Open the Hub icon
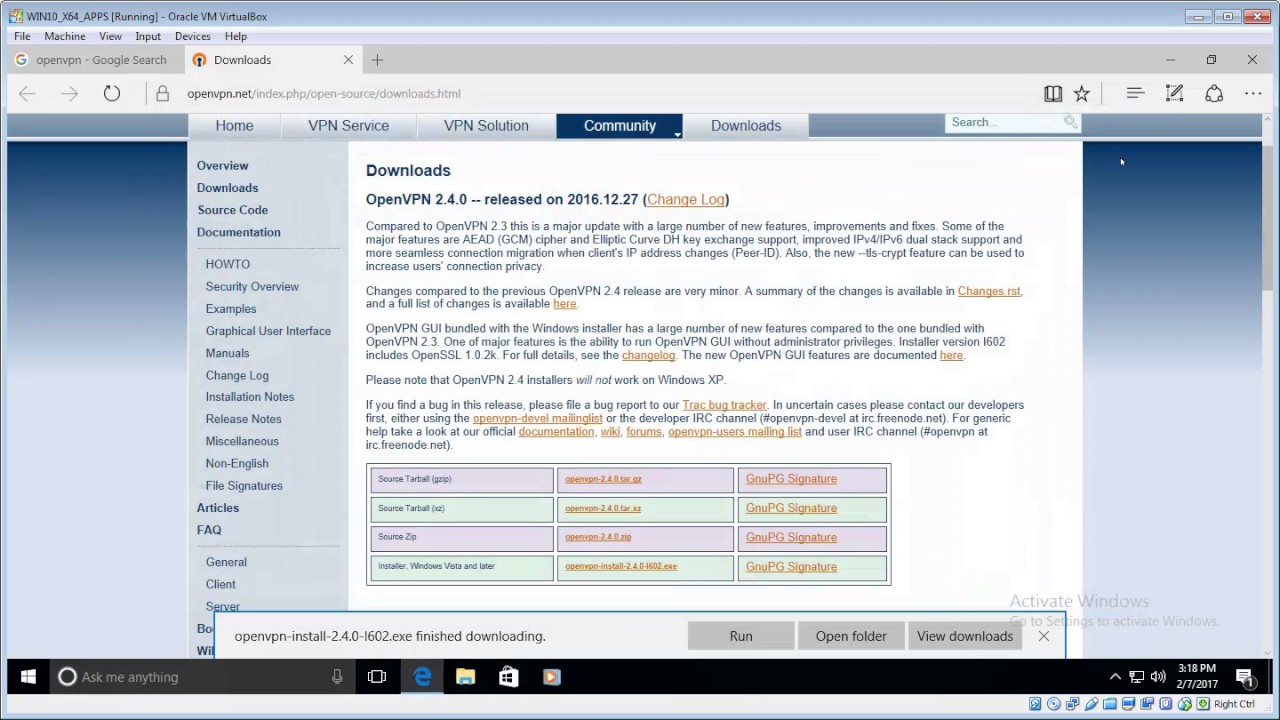 [x=1135, y=93]
